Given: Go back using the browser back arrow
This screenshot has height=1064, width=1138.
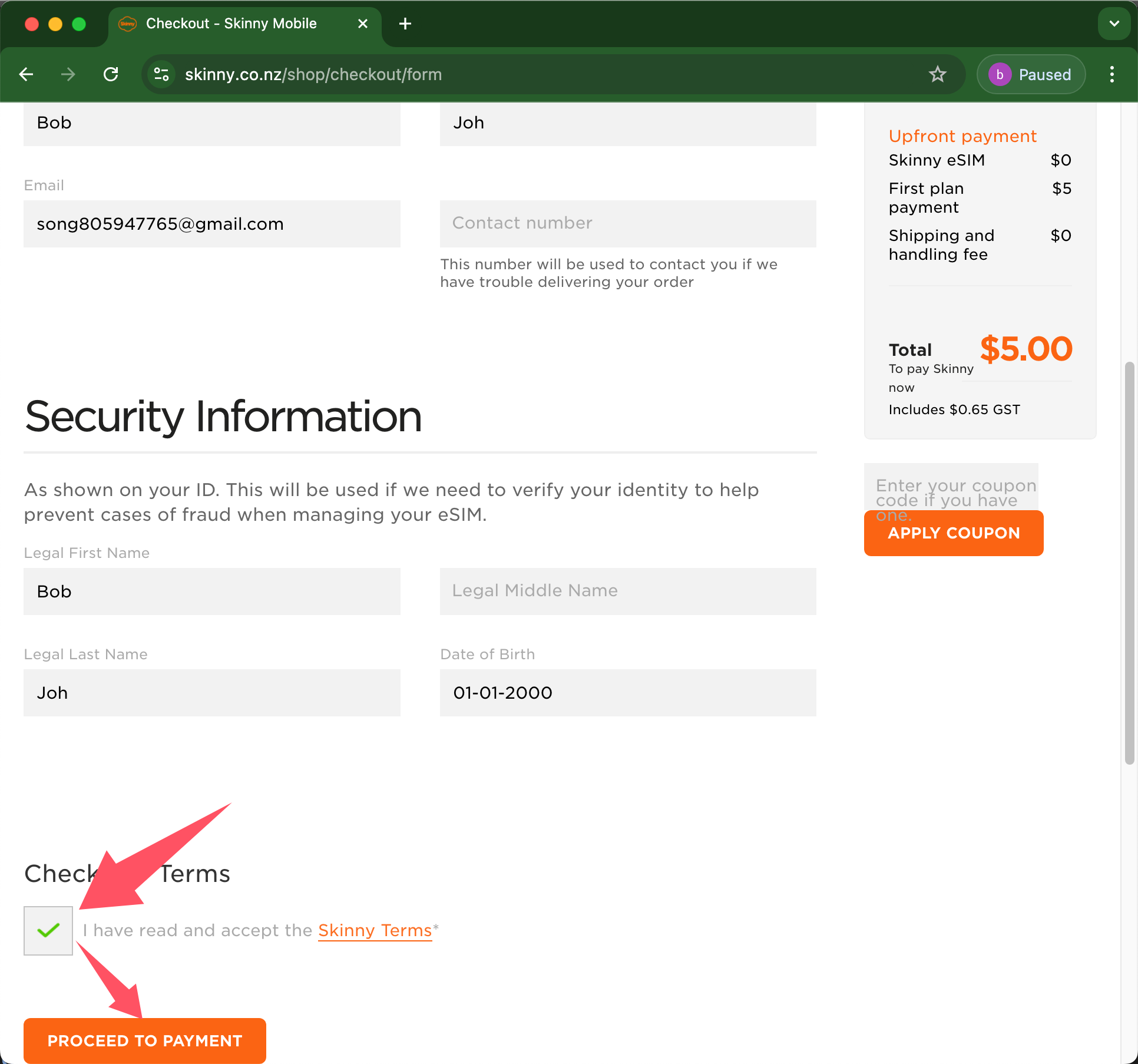Looking at the screenshot, I should (27, 74).
